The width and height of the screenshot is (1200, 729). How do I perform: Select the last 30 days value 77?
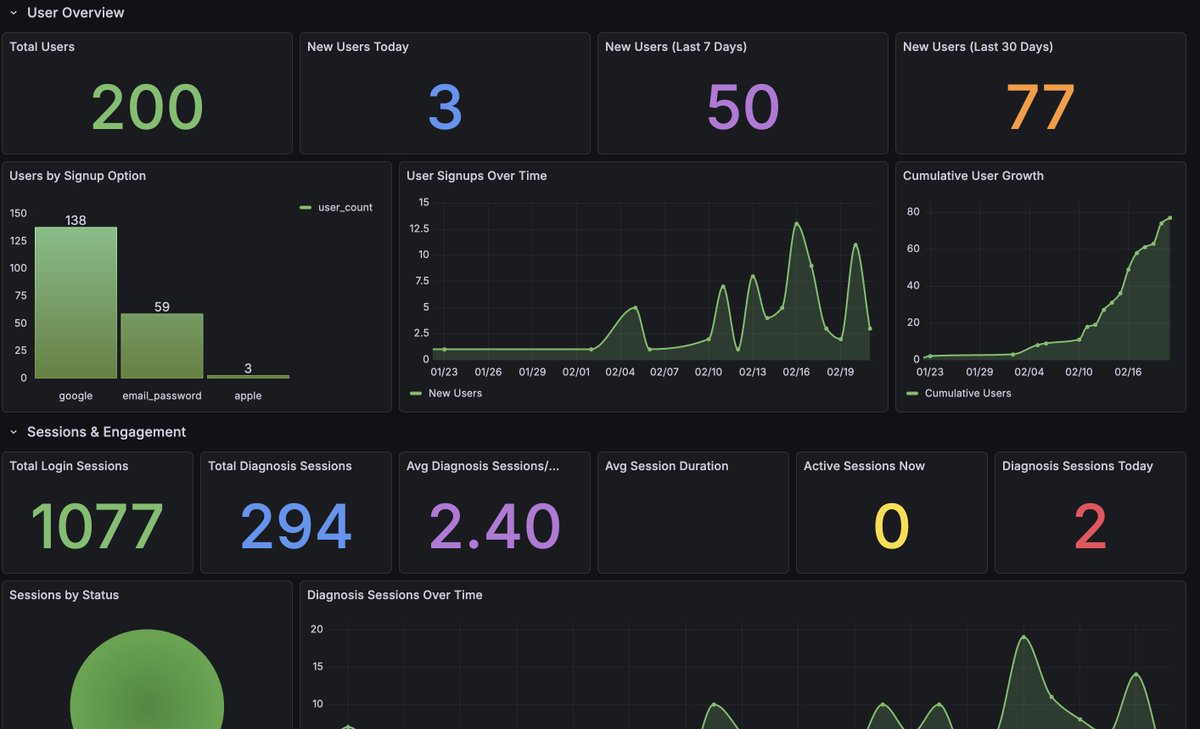[1040, 107]
